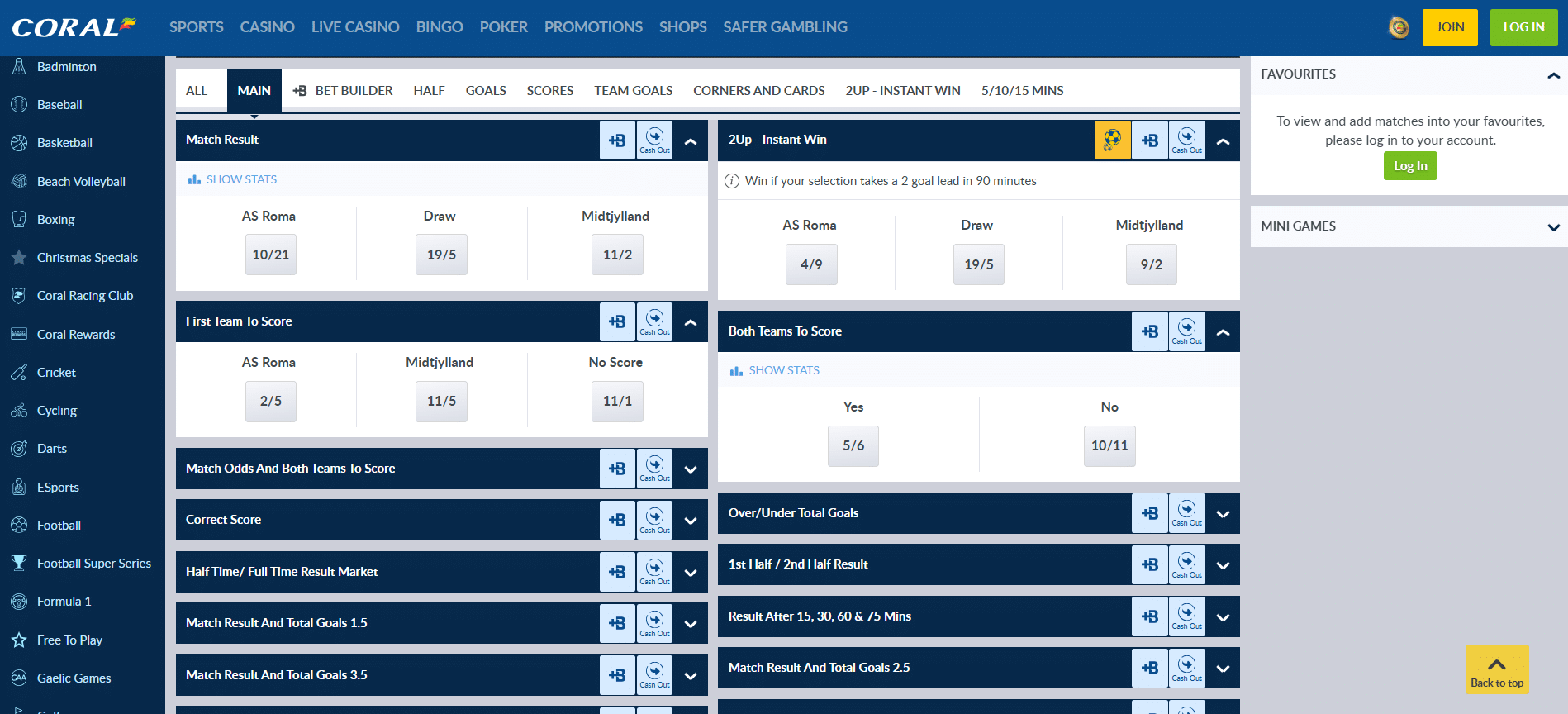The height and width of the screenshot is (714, 1568).
Task: Select the 2UP - INSTANT WIN tab
Action: 903,91
